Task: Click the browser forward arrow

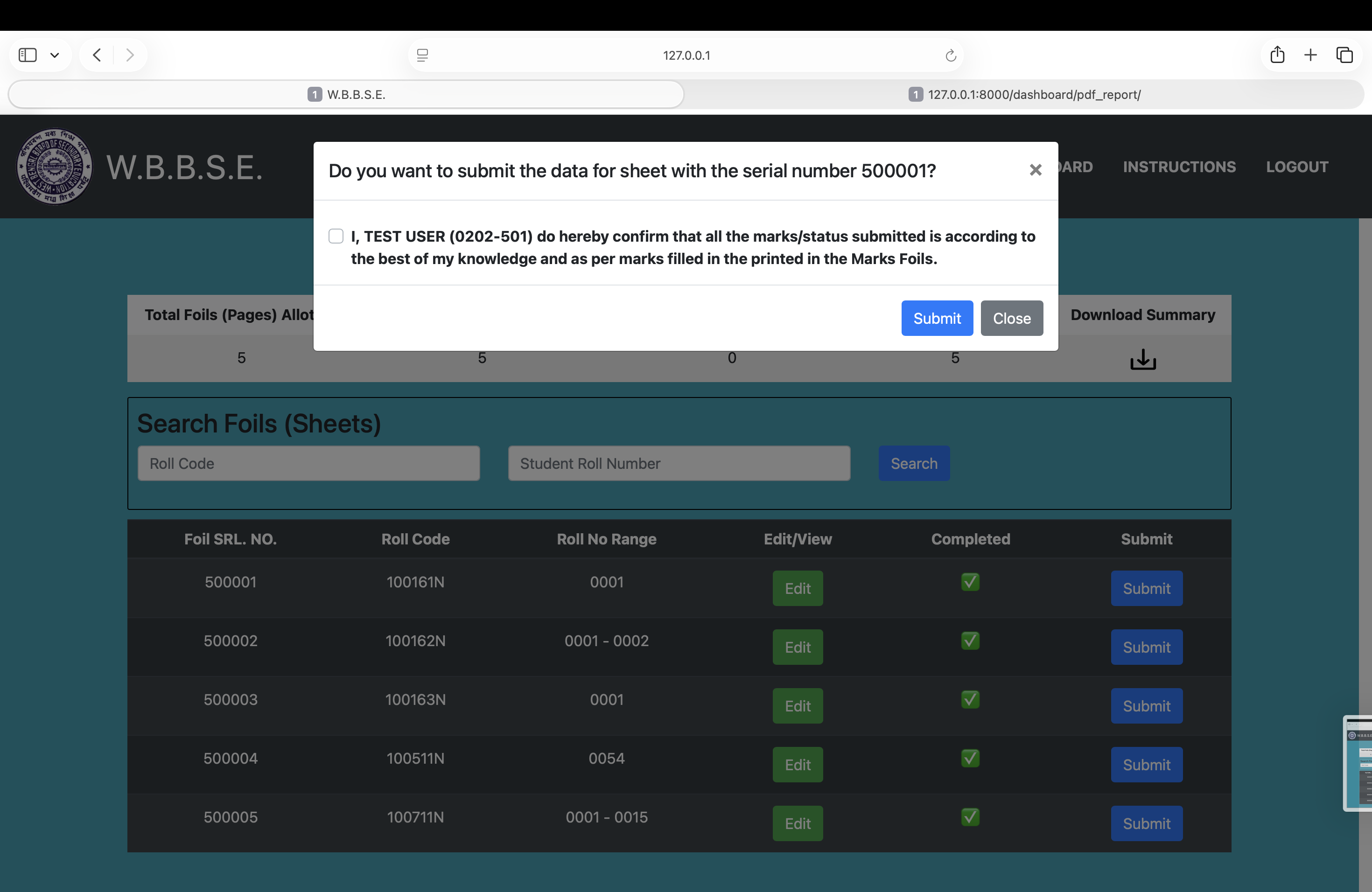Action: click(x=130, y=56)
